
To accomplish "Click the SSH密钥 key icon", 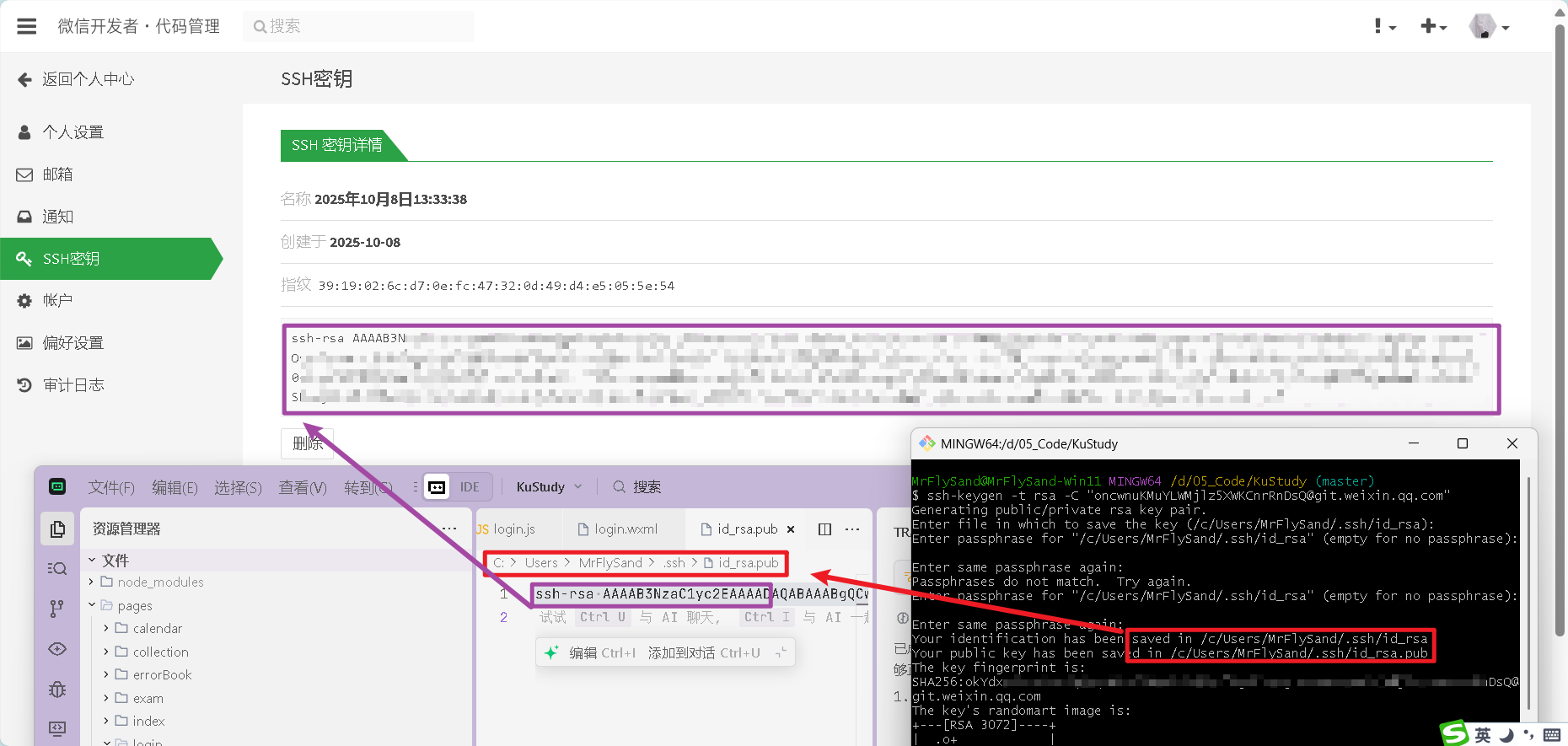I will (24, 259).
